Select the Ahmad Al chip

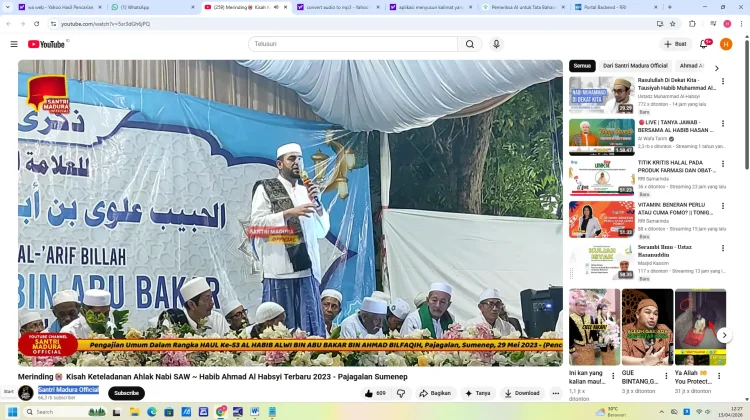tap(691, 66)
